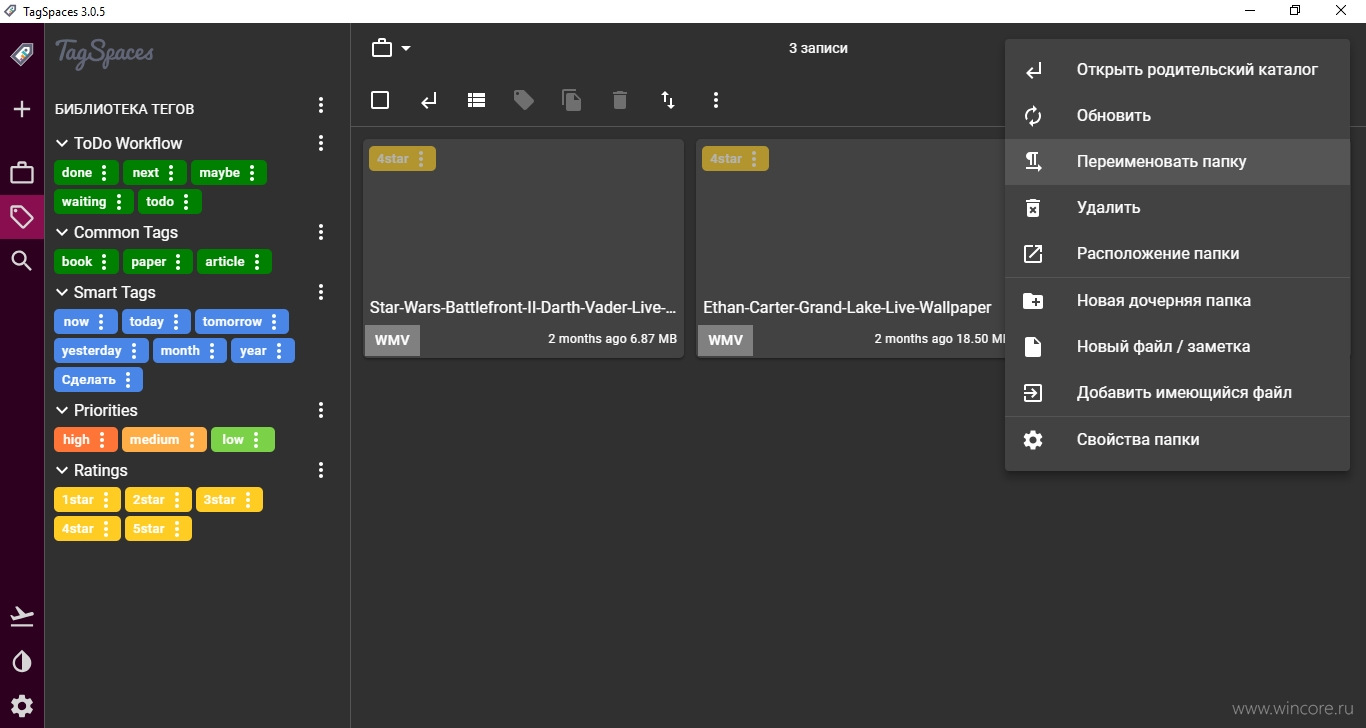Click the plus icon to create new item
1366x728 pixels.
point(22,109)
